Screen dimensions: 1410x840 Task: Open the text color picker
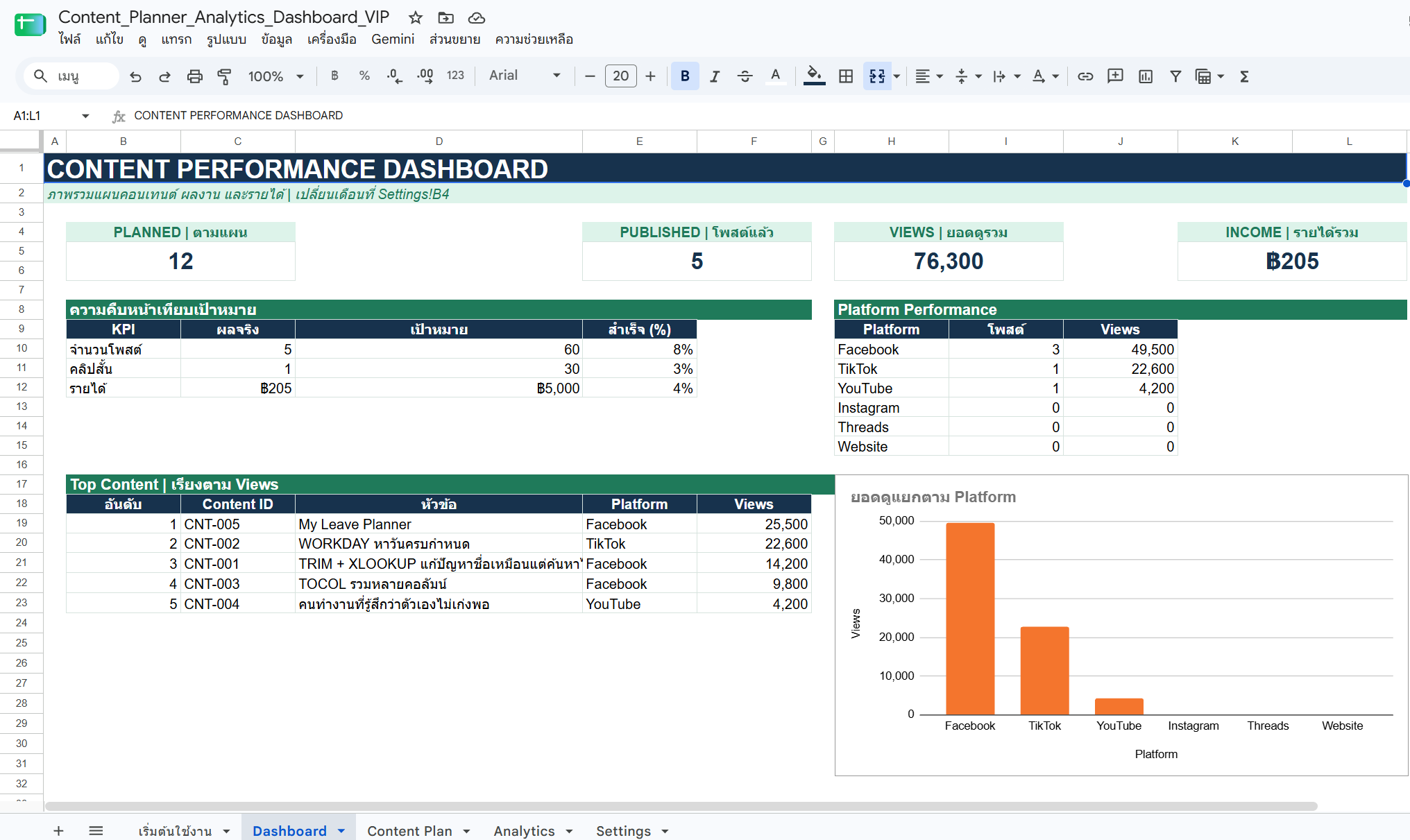tap(776, 76)
